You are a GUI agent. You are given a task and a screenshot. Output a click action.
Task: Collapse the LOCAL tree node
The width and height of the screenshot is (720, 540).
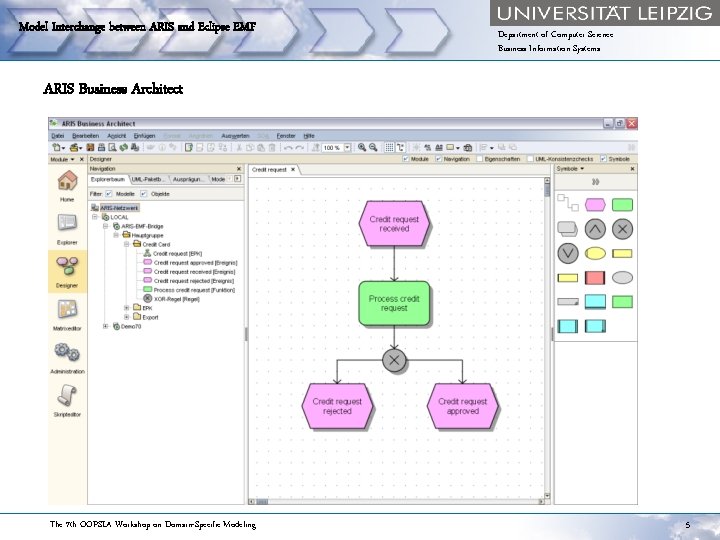pyautogui.click(x=95, y=217)
